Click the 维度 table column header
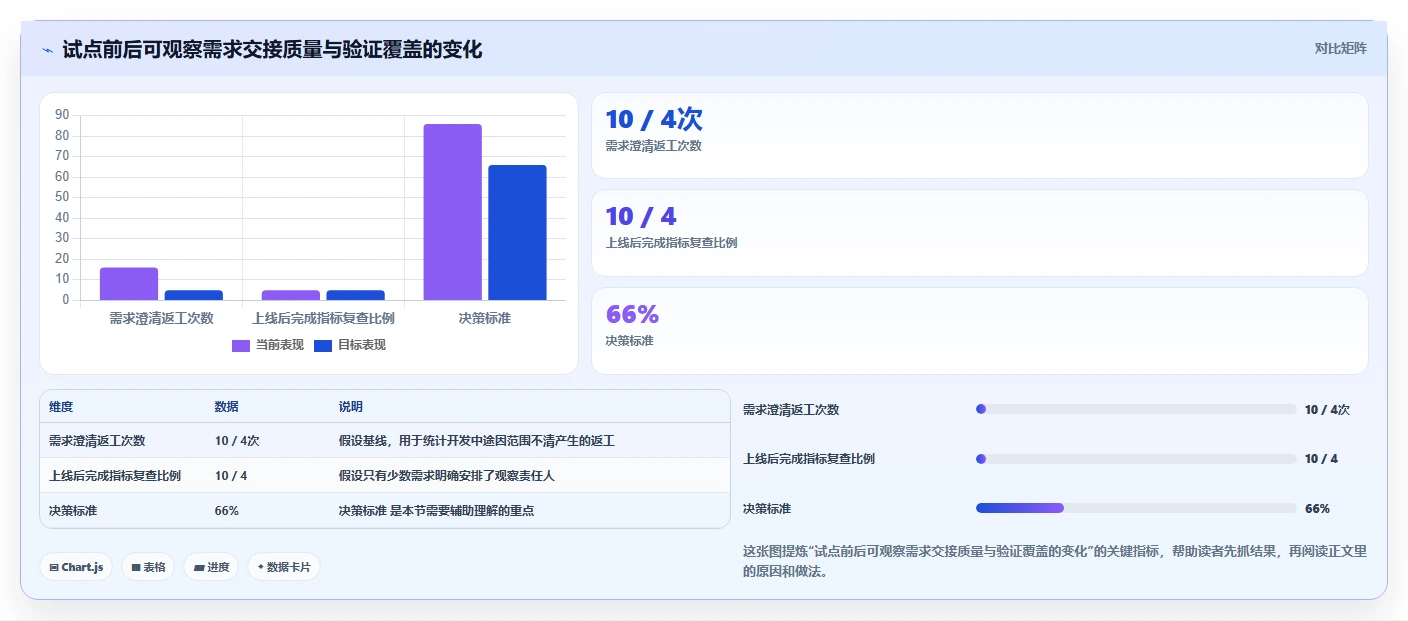This screenshot has height=621, width=1408. (x=61, y=407)
